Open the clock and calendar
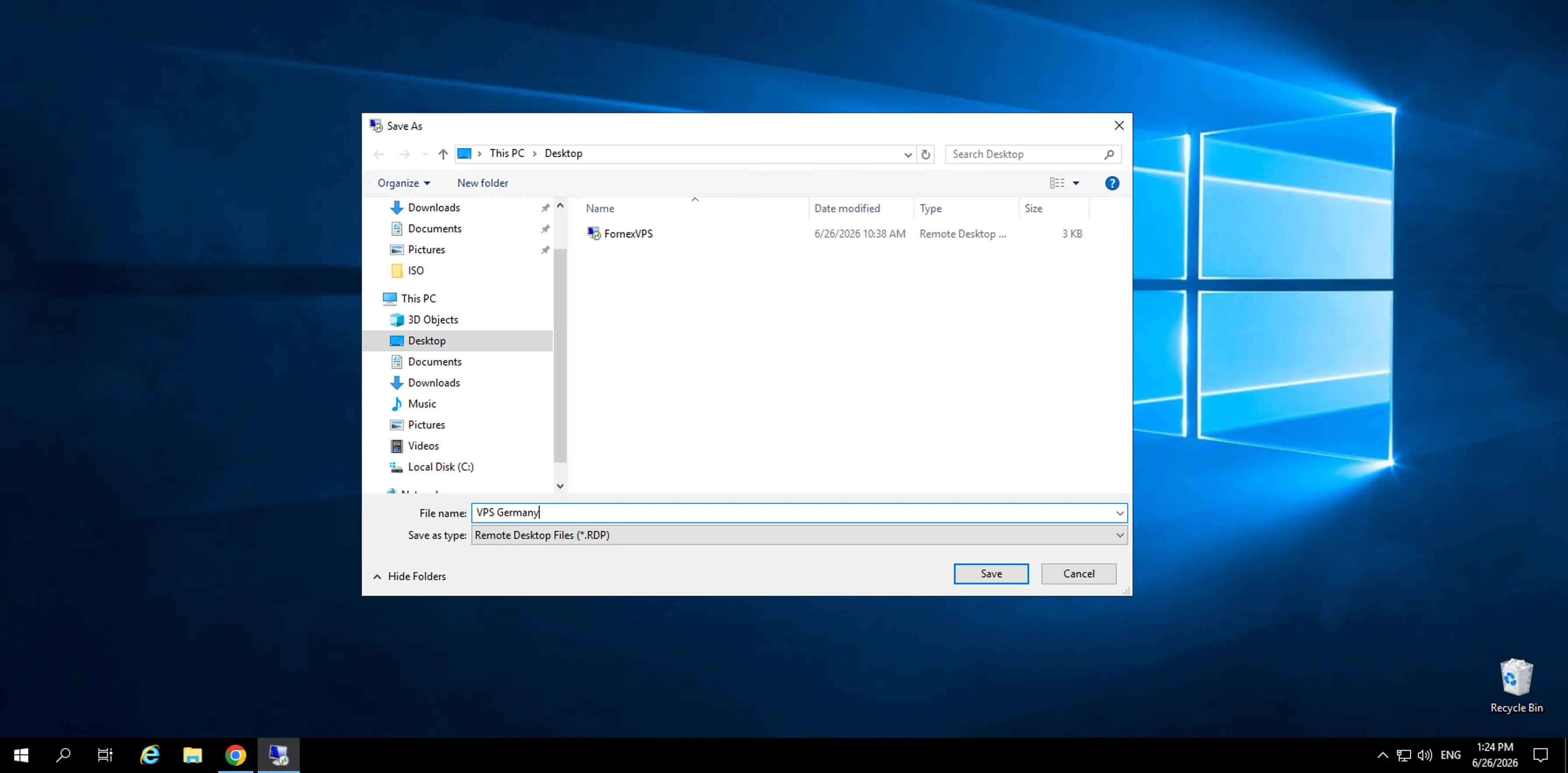Image resolution: width=1568 pixels, height=773 pixels. click(x=1495, y=755)
